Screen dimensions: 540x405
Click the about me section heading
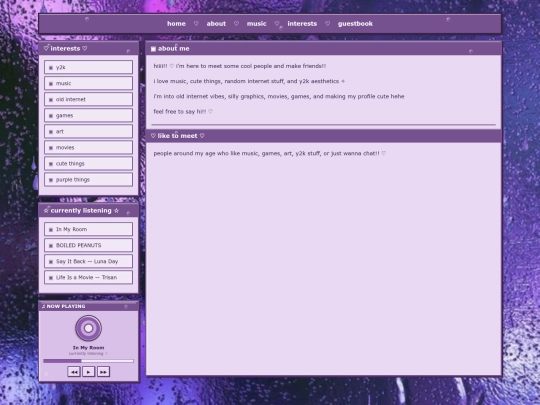tap(174, 49)
